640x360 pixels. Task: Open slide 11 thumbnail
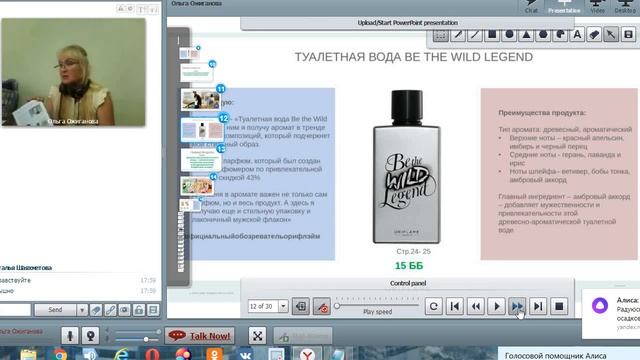click(200, 99)
